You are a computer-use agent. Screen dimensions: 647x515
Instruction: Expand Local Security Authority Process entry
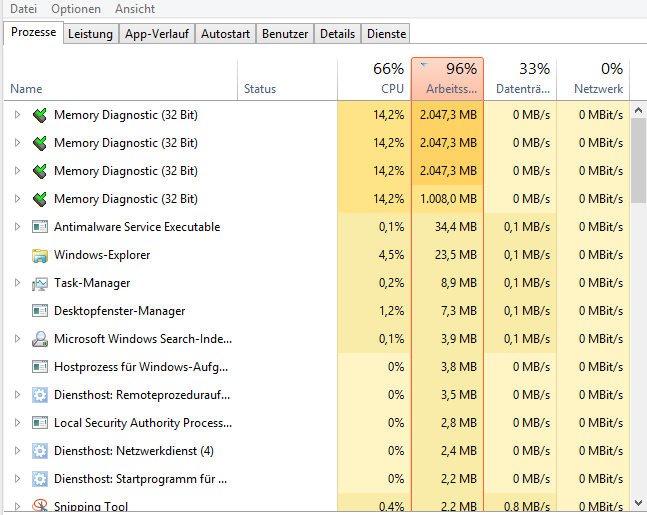[17, 423]
